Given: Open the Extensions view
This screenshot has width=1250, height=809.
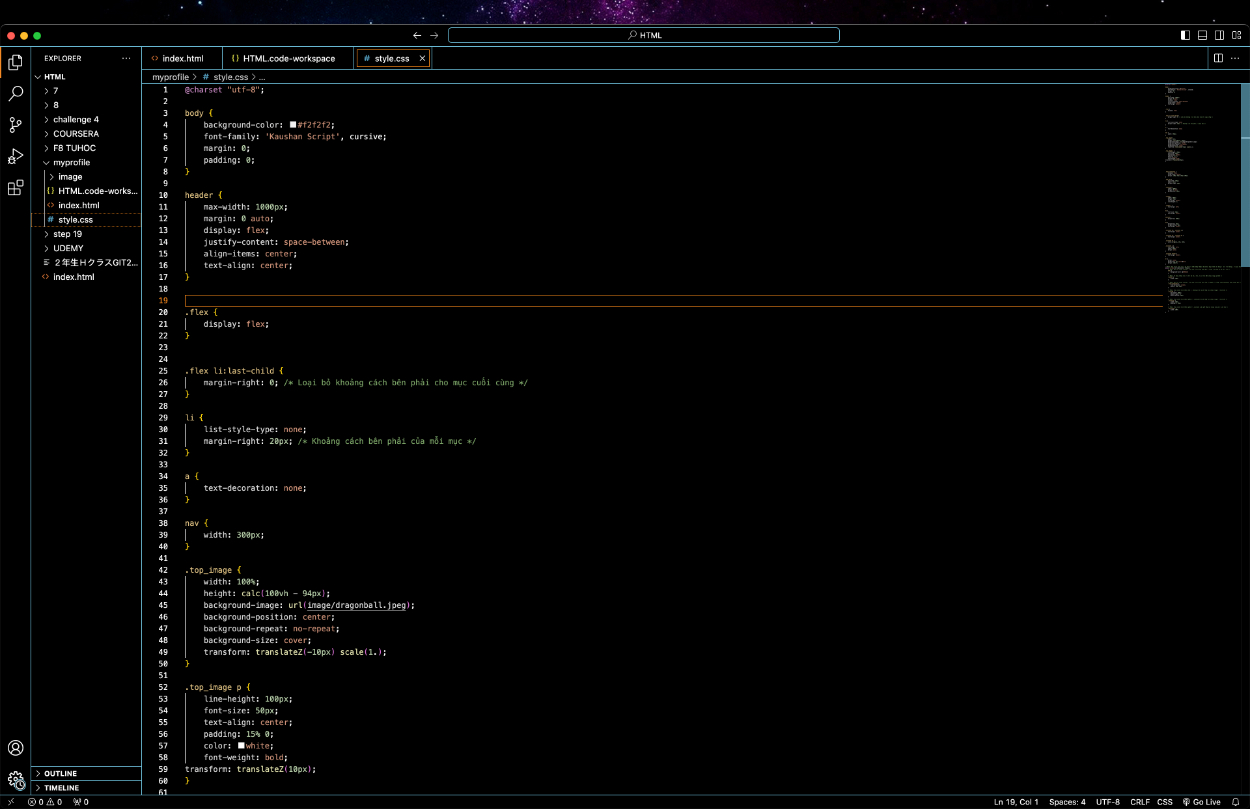Looking at the screenshot, I should tap(15, 187).
